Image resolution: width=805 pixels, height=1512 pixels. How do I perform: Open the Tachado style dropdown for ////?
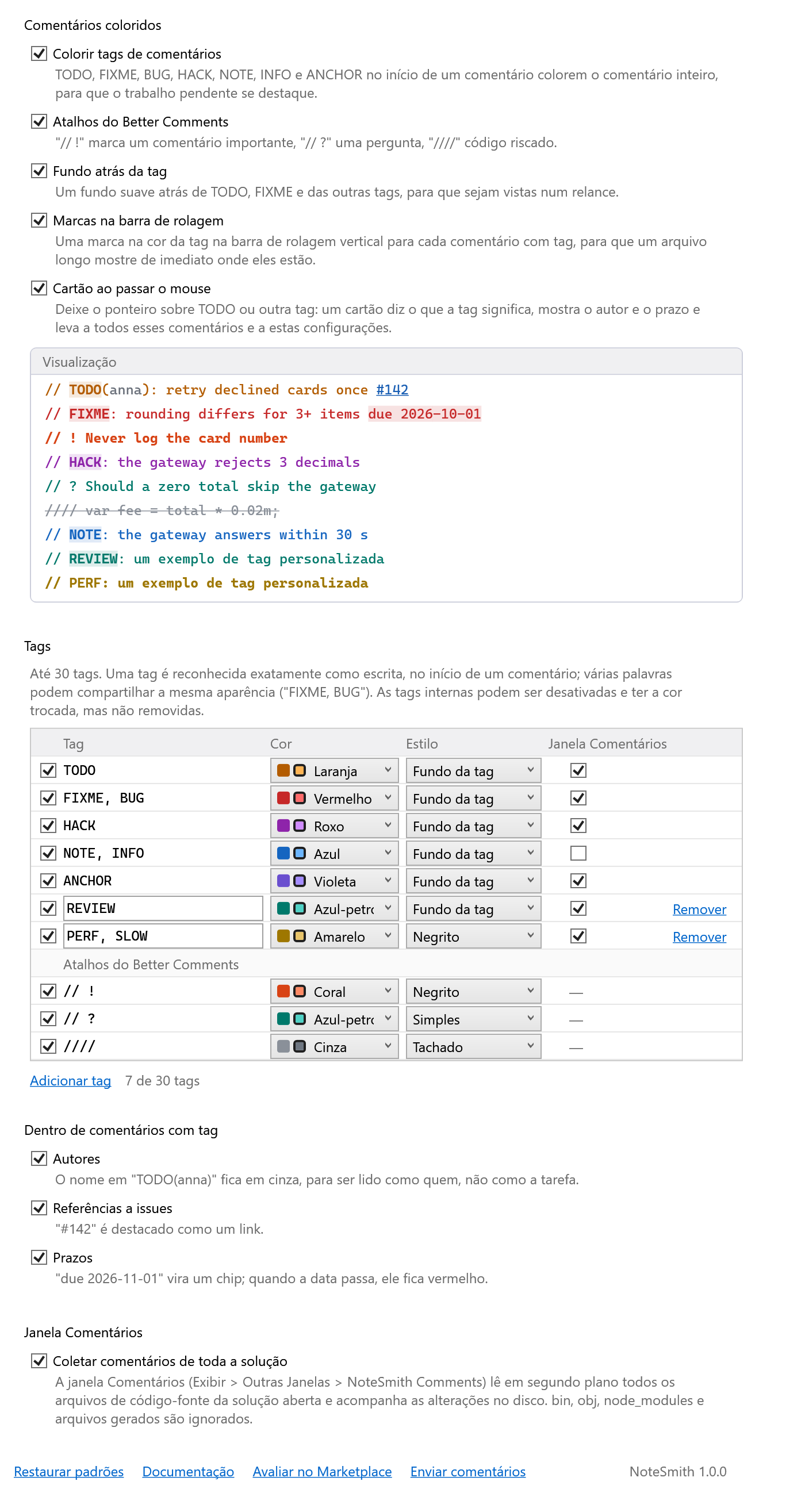(473, 1046)
